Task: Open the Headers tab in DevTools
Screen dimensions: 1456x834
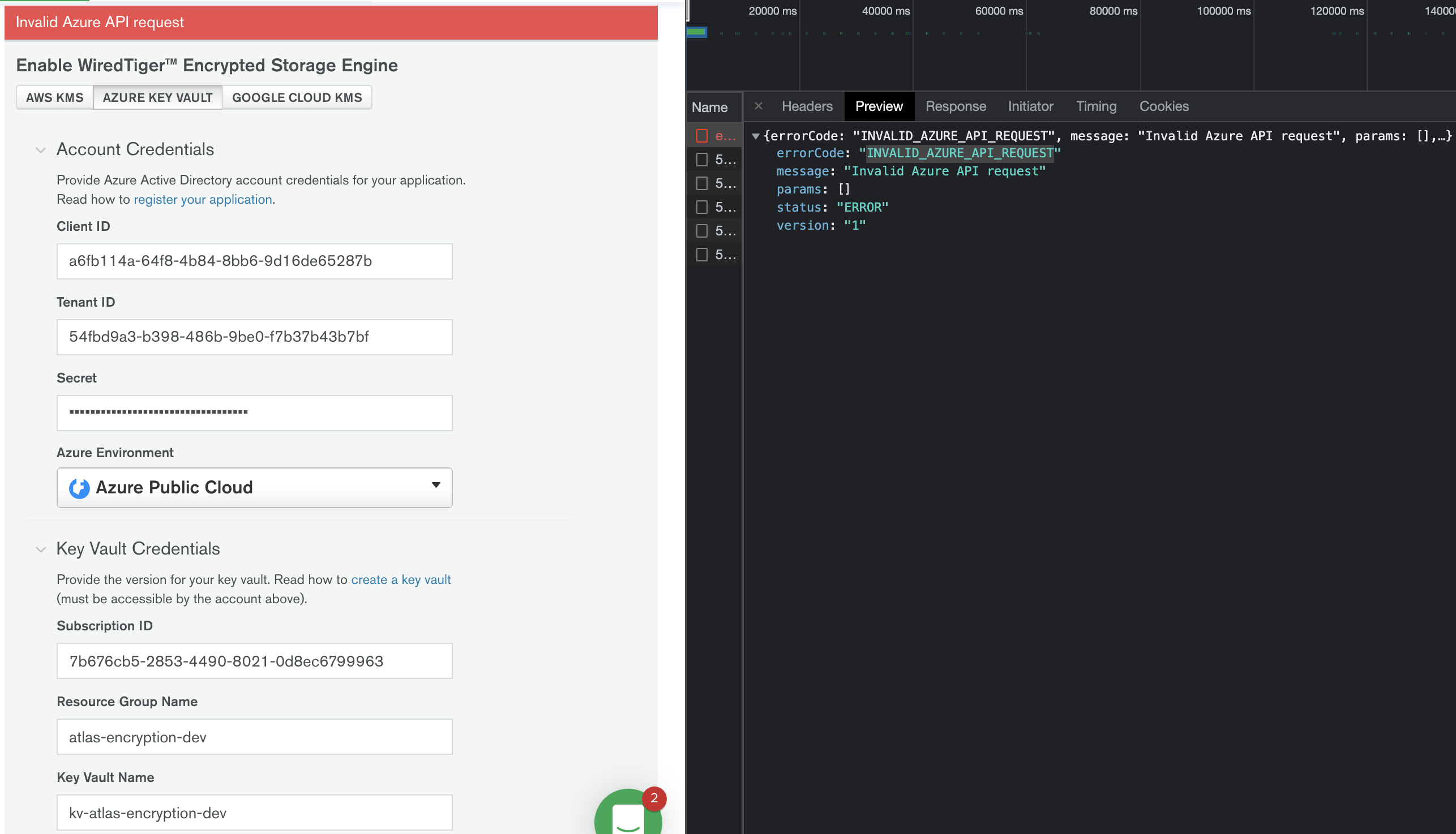Action: point(807,106)
